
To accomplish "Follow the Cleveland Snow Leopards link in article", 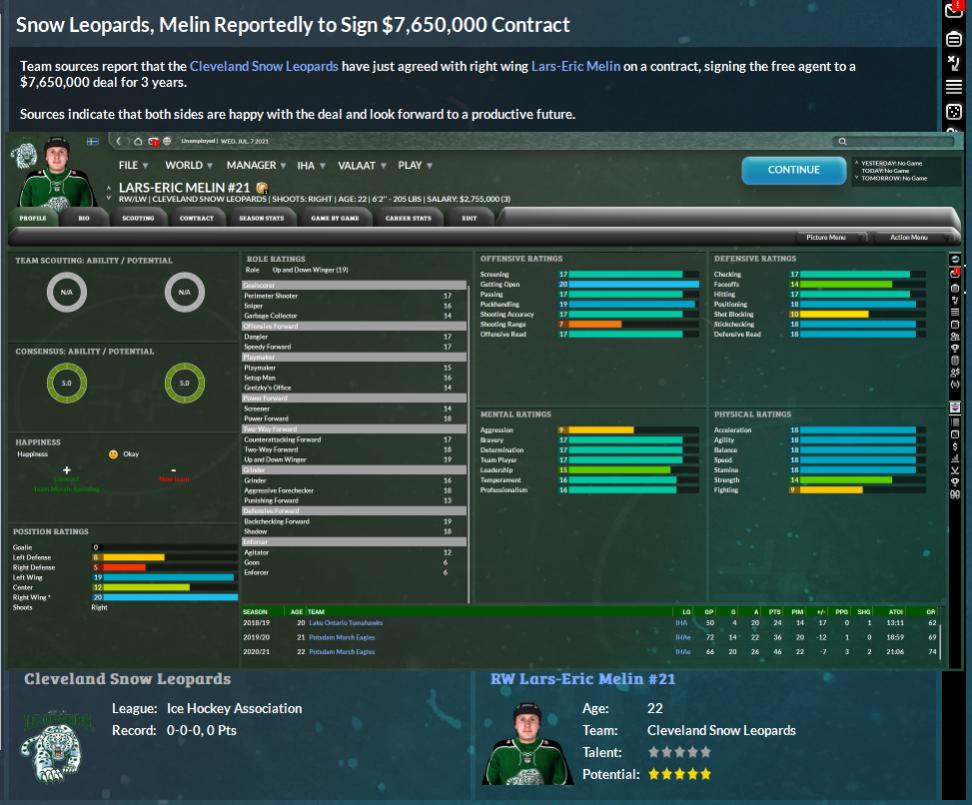I will pos(264,66).
